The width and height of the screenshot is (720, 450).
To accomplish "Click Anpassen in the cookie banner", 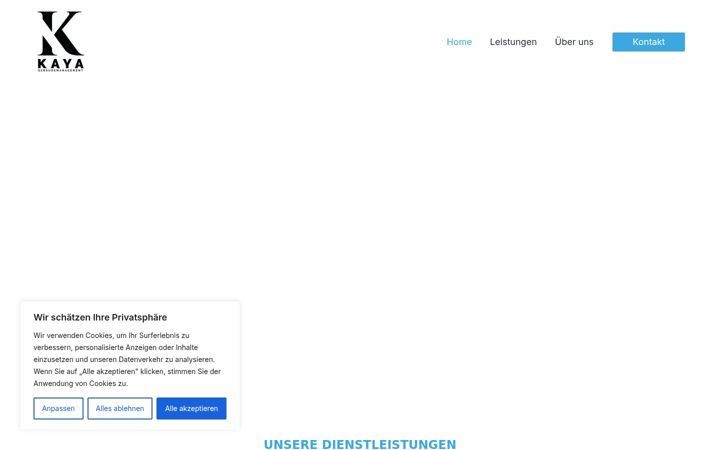I will [58, 408].
